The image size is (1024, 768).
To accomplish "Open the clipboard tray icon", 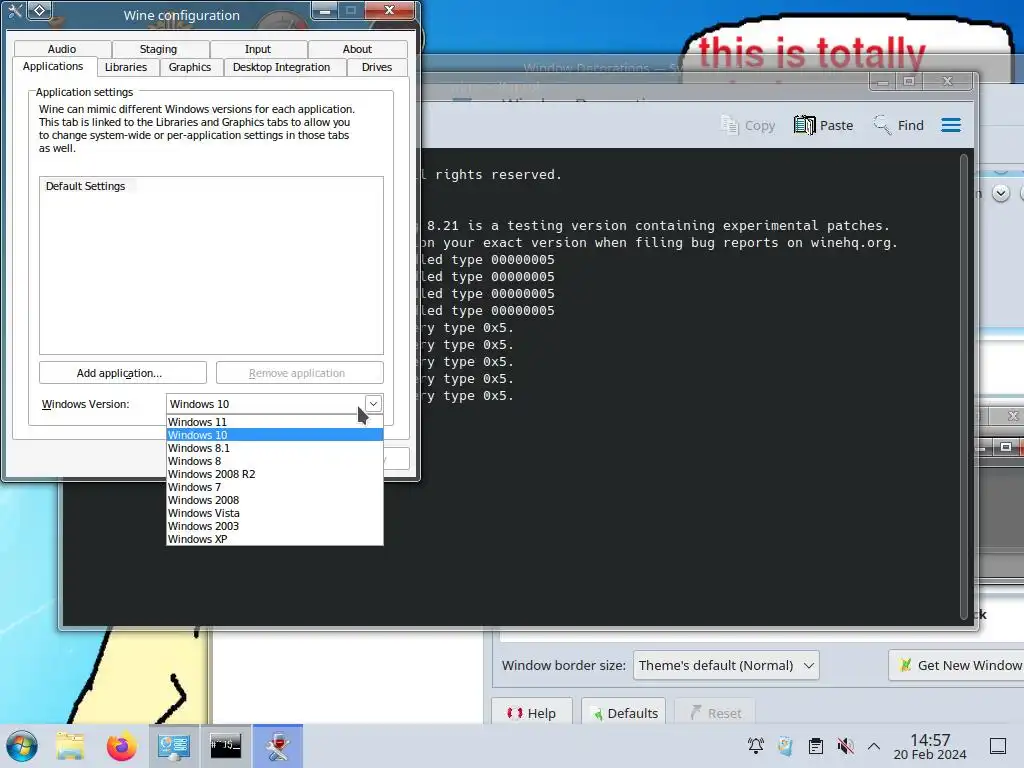I will point(815,746).
